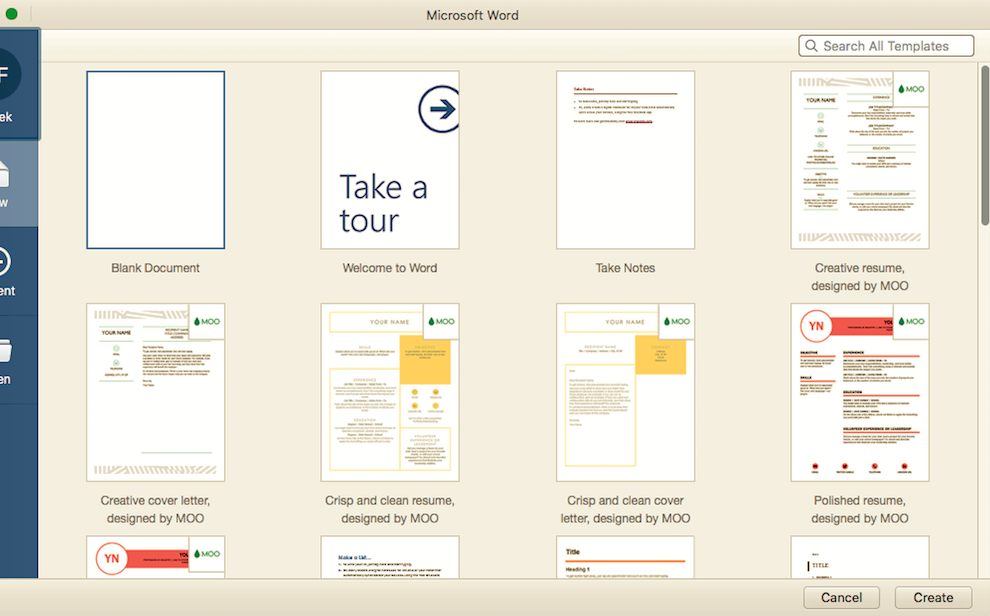Viewport: 990px width, 616px height.
Task: Click the account avatar showing letter F
Action: click(10, 74)
